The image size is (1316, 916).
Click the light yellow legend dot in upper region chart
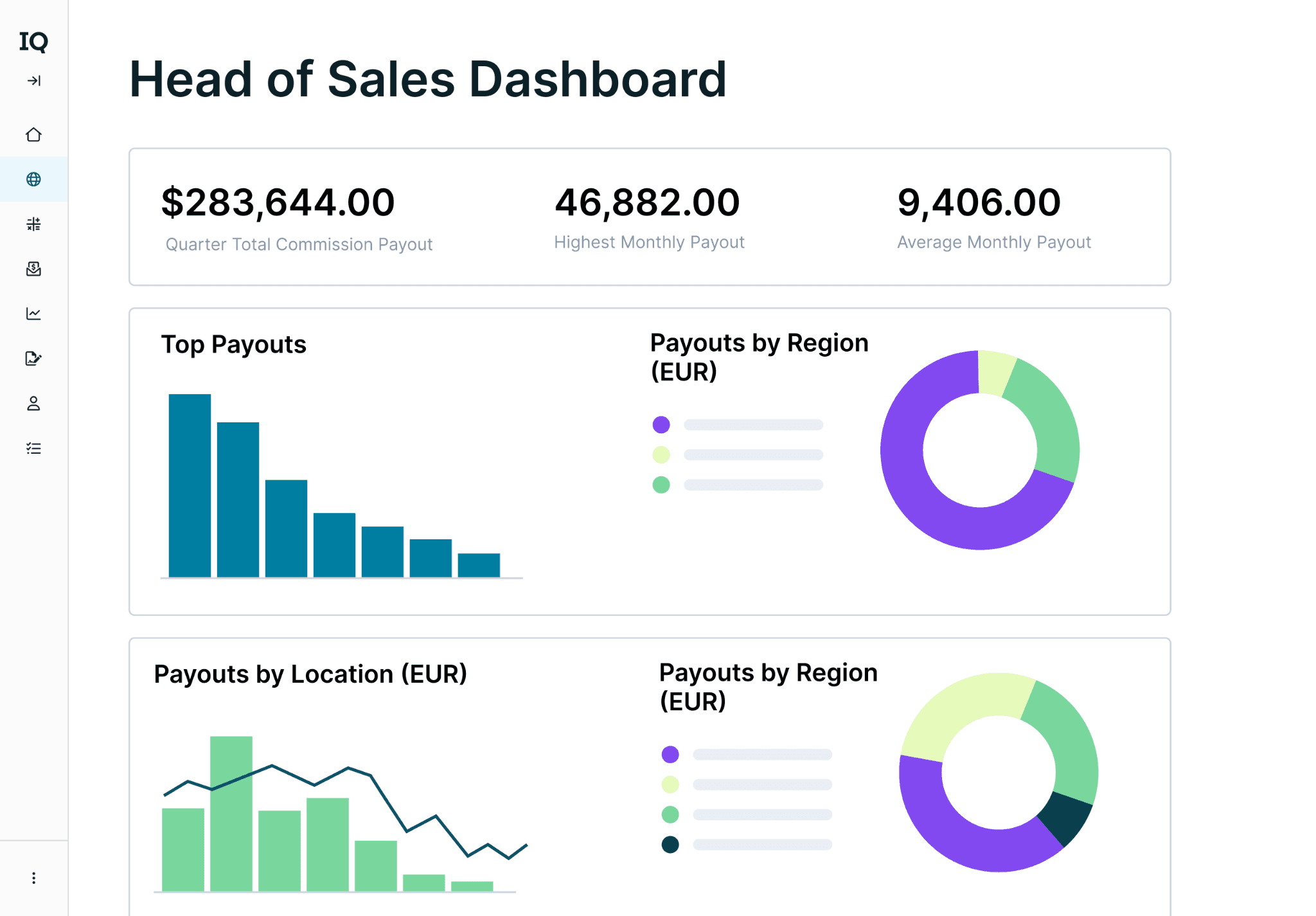(661, 454)
